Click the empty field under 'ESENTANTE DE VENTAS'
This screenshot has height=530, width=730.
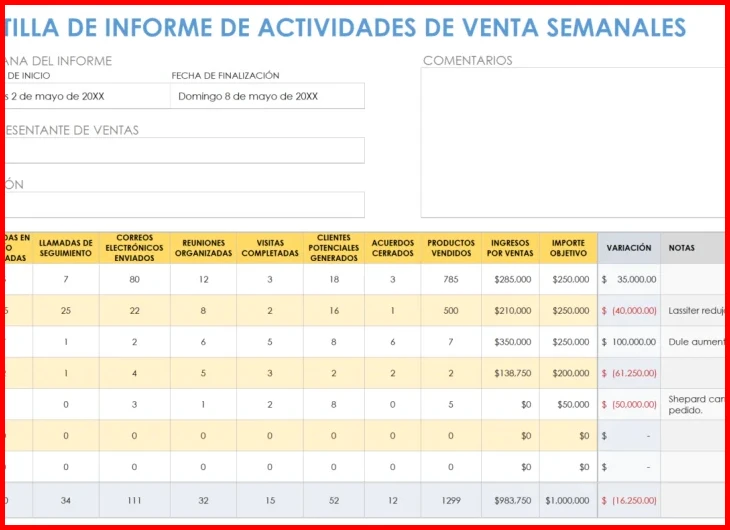(184, 150)
